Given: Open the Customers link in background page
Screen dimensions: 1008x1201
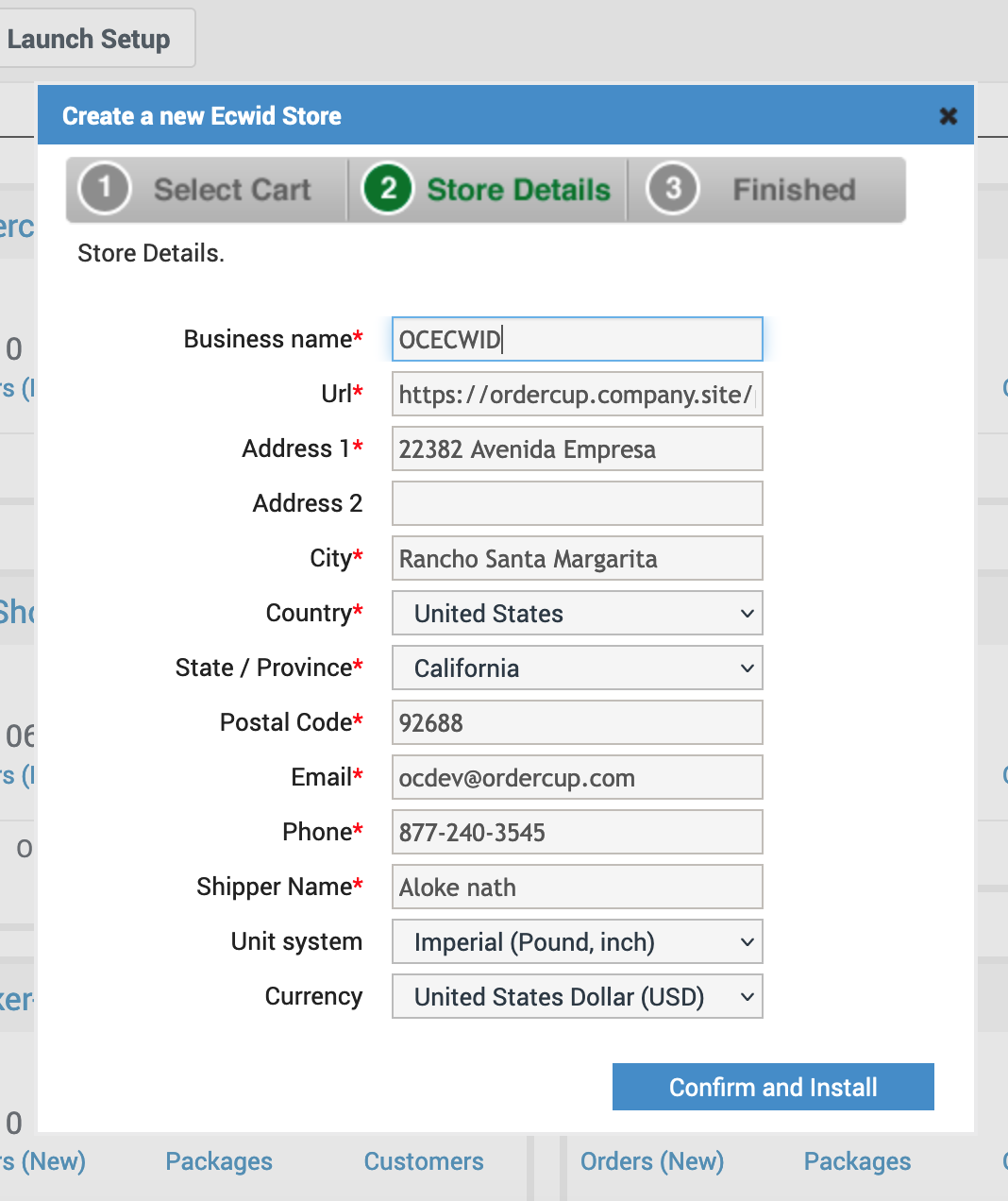Looking at the screenshot, I should point(424,1161).
